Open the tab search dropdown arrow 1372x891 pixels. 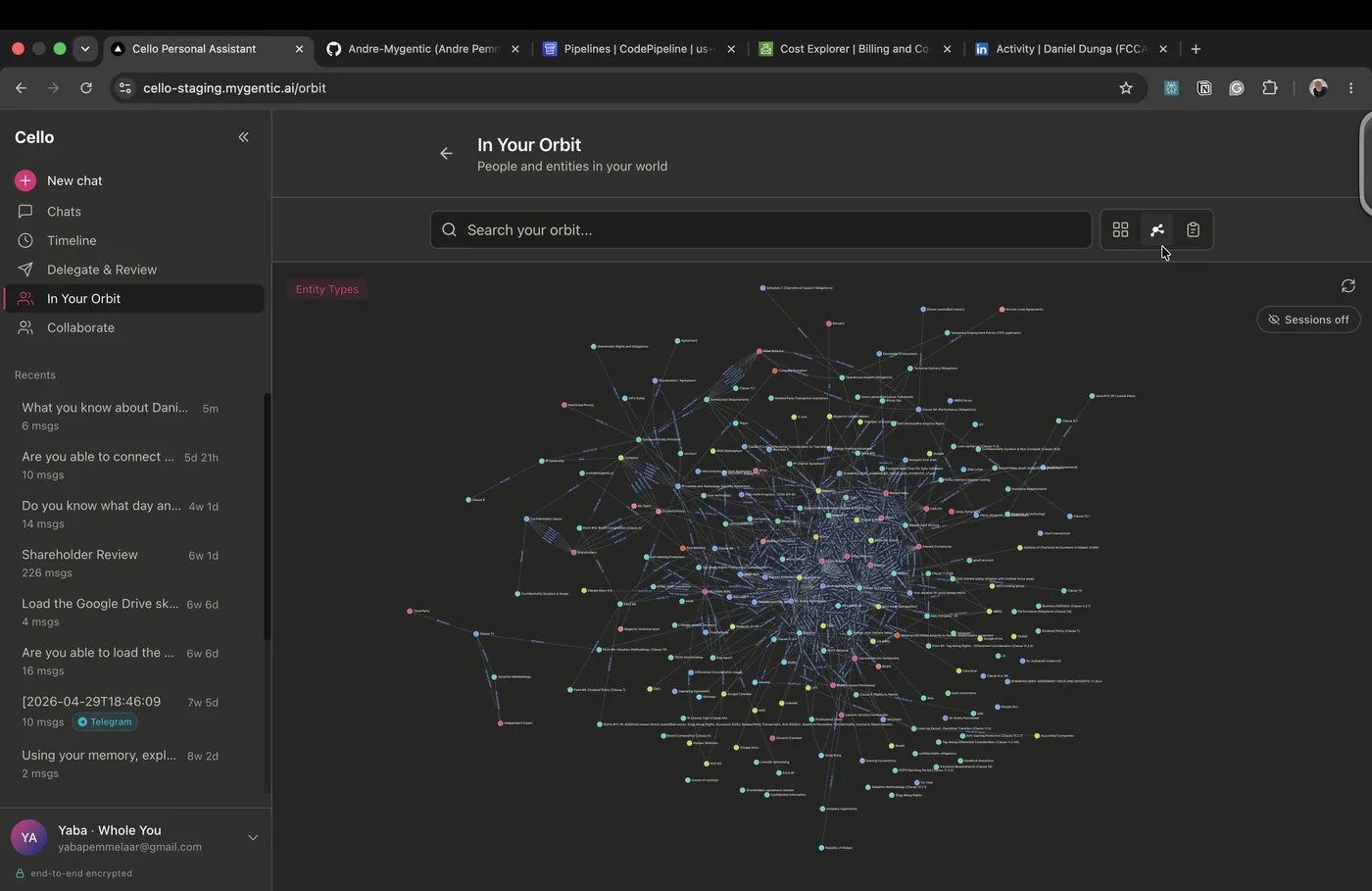click(85, 49)
